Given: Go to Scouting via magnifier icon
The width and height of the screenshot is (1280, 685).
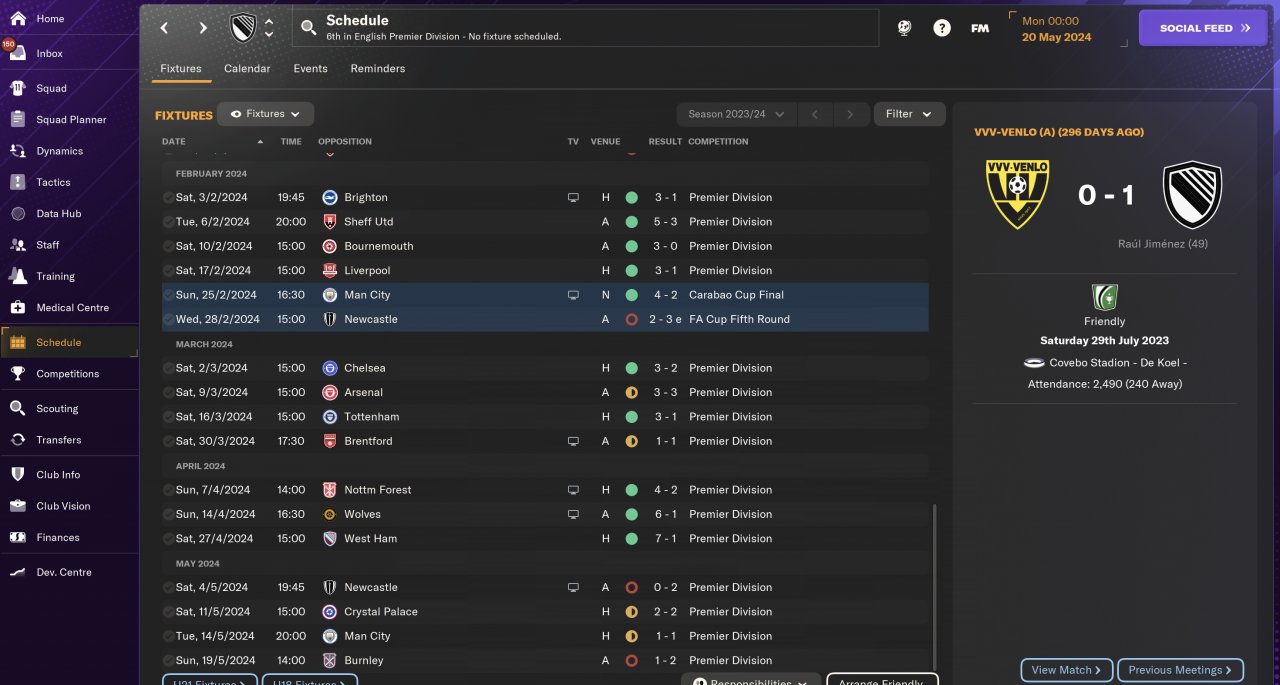Looking at the screenshot, I should click(18, 408).
